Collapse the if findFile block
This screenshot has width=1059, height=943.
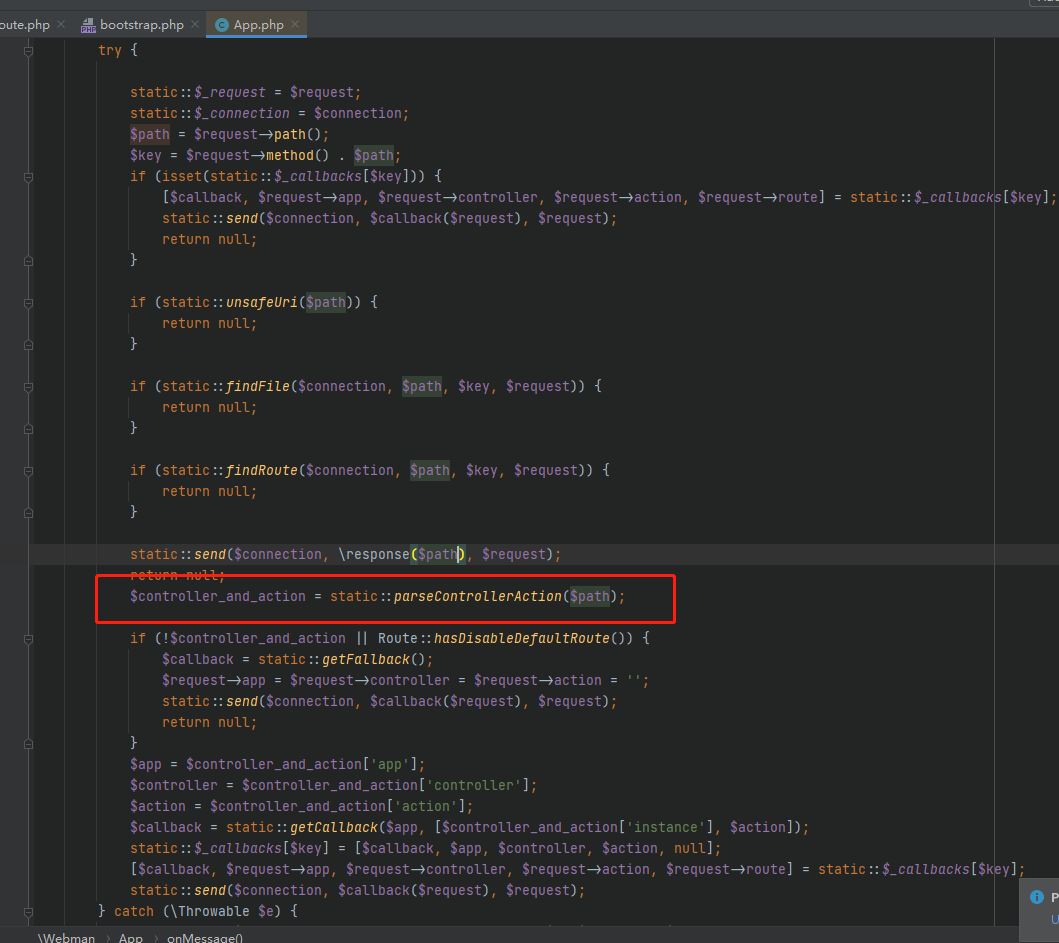28,387
